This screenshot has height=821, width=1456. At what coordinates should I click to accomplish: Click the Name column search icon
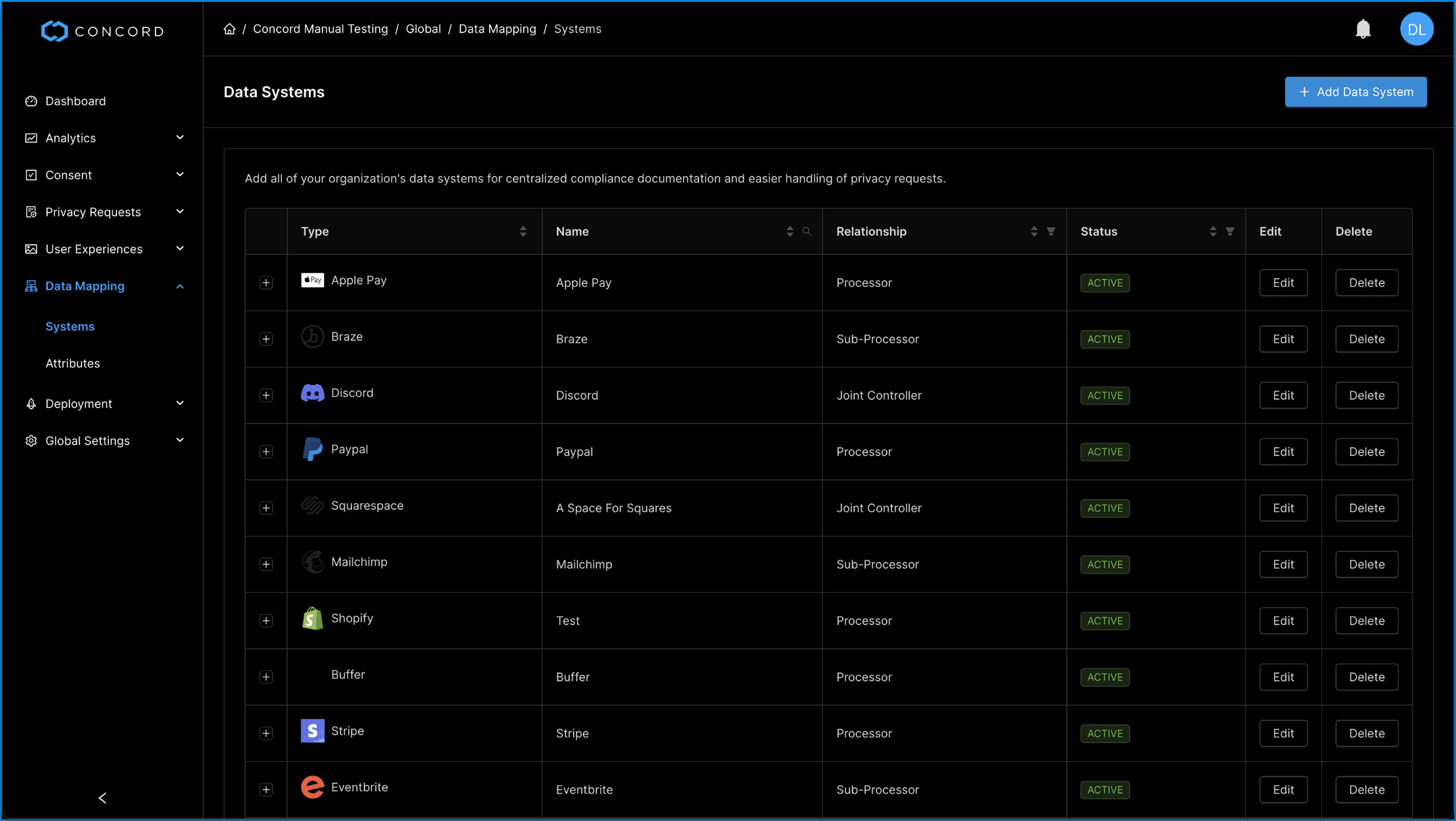coord(806,231)
